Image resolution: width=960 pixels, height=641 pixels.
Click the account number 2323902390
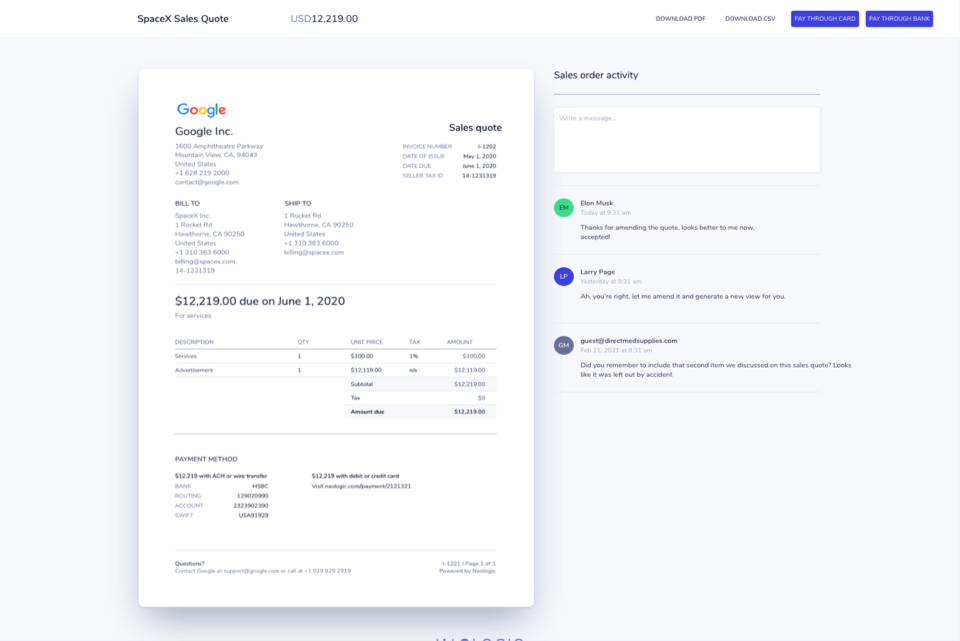251,506
